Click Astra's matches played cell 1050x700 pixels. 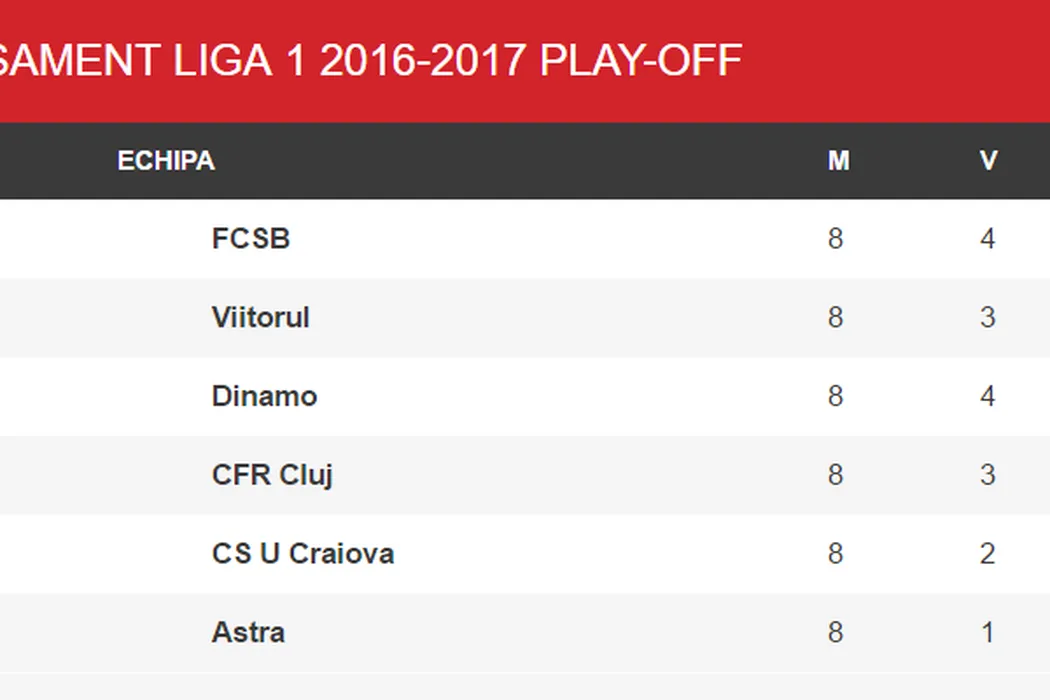click(836, 633)
